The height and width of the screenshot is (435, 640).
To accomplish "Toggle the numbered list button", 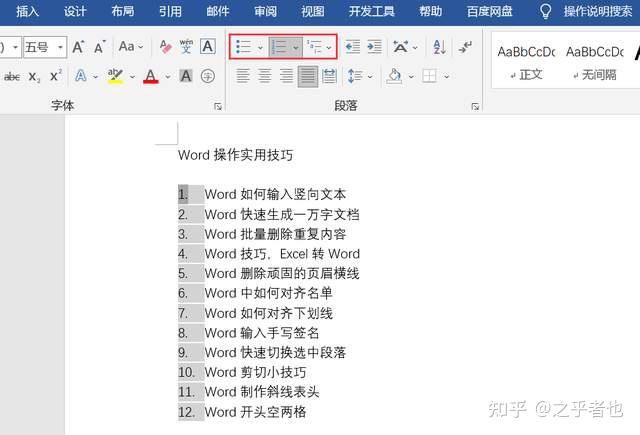I will pos(279,47).
